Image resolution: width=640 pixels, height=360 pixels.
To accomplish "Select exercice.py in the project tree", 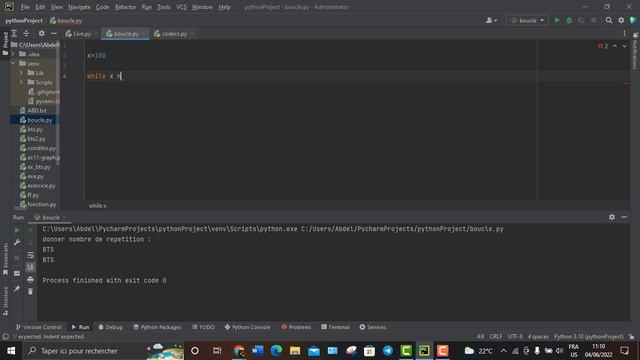I will tap(41, 186).
